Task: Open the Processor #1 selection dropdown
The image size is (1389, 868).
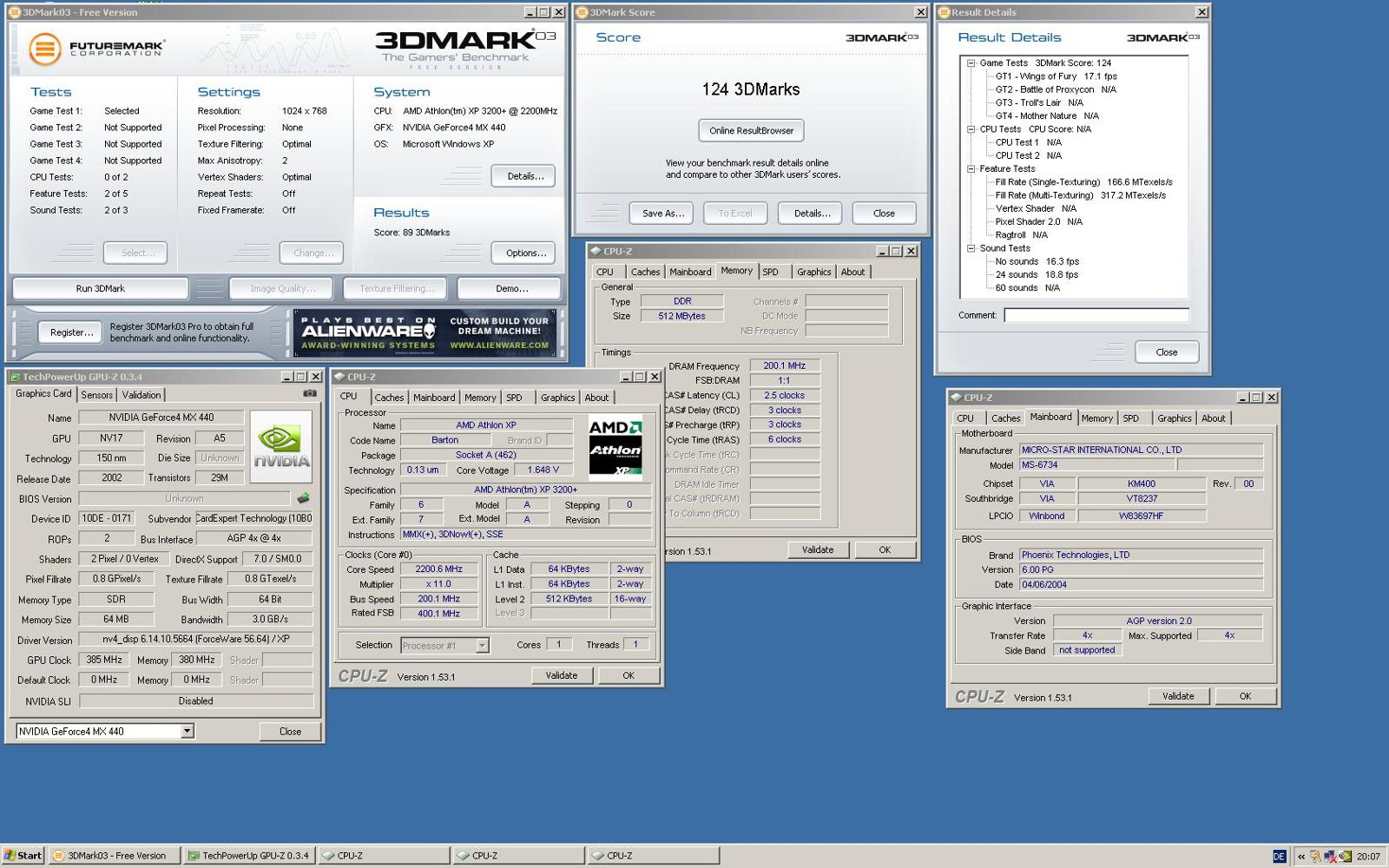Action: pyautogui.click(x=482, y=645)
